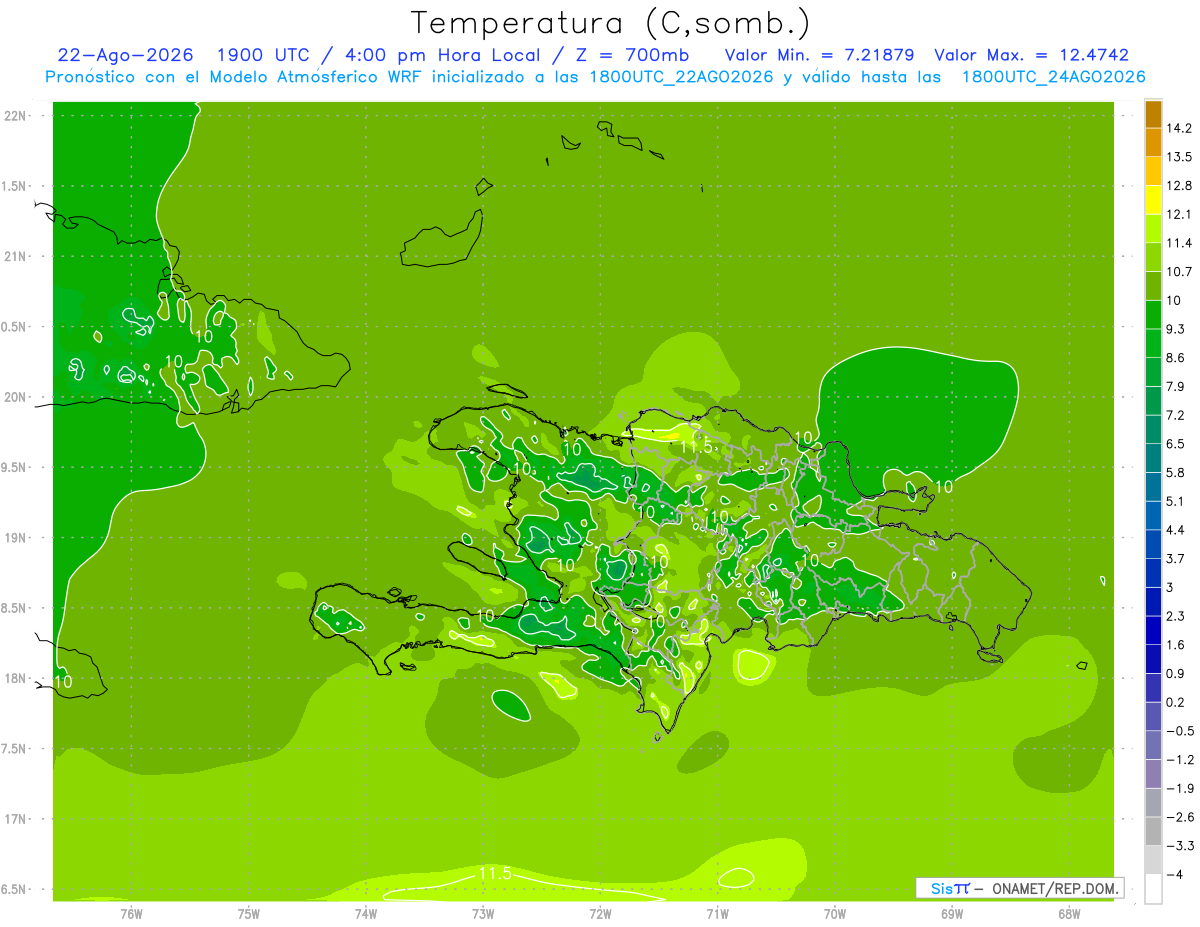Click the '5.8' legend value
The image size is (1200, 927).
[1175, 472]
